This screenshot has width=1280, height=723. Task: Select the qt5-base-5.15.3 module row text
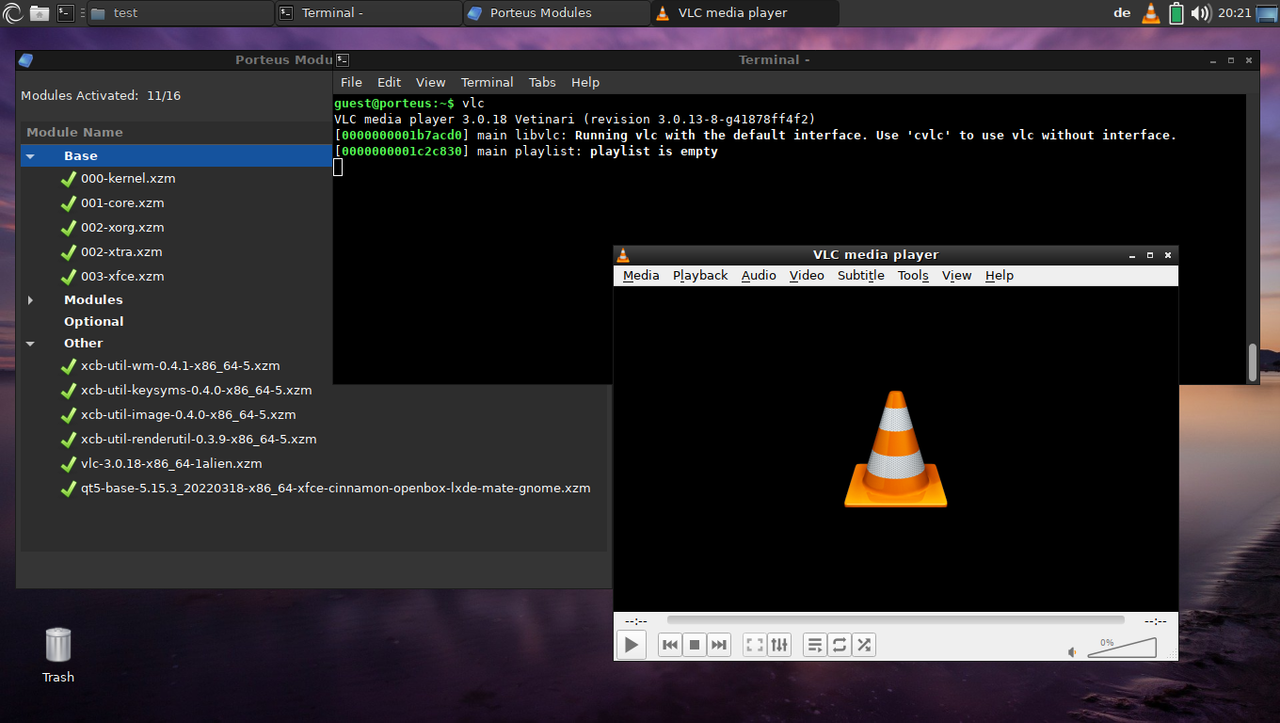tap(335, 488)
